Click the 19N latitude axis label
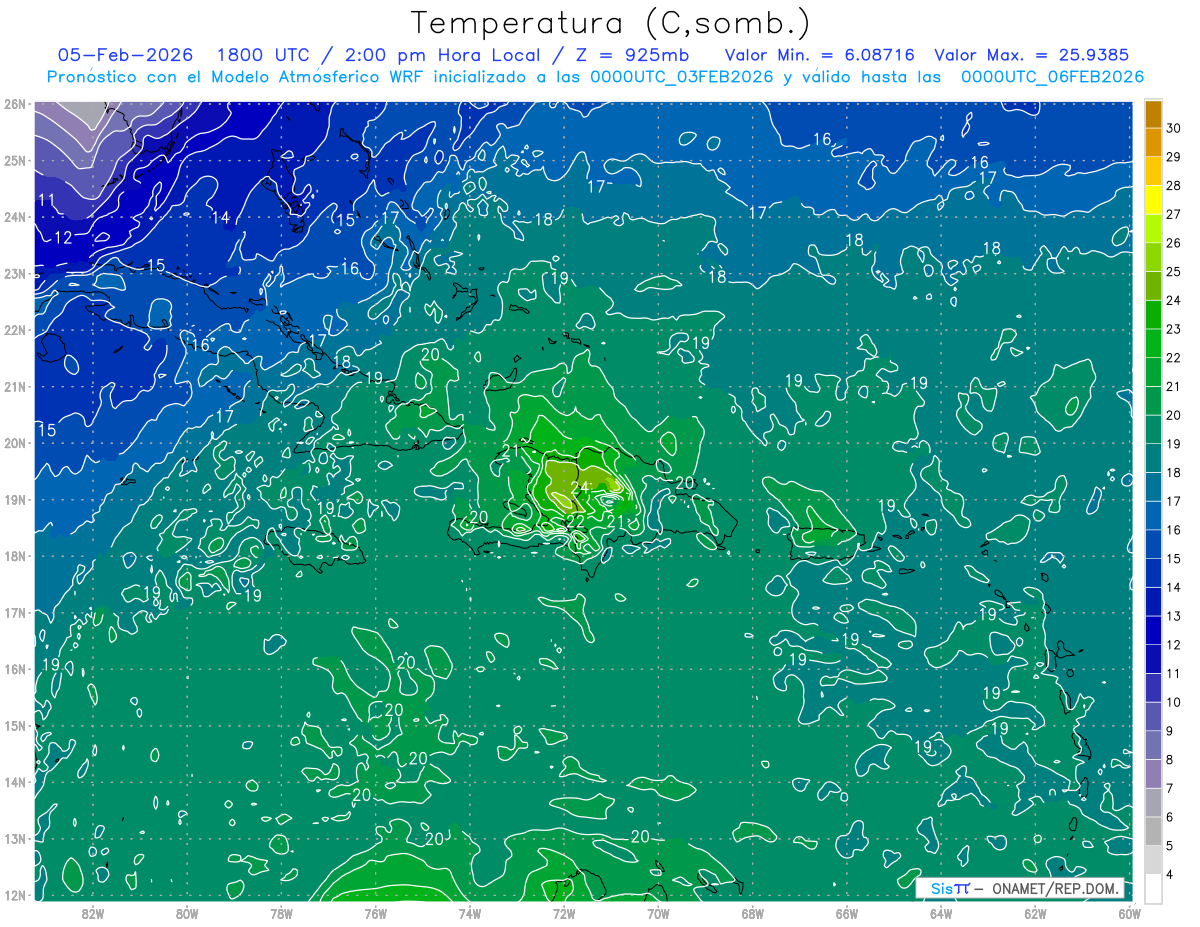 [x=14, y=499]
